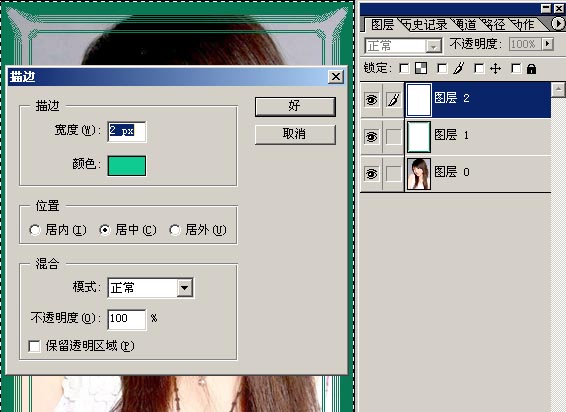The image size is (566, 412).
Task: Open the 模式 blend mode dropdown
Action: pyautogui.click(x=184, y=288)
